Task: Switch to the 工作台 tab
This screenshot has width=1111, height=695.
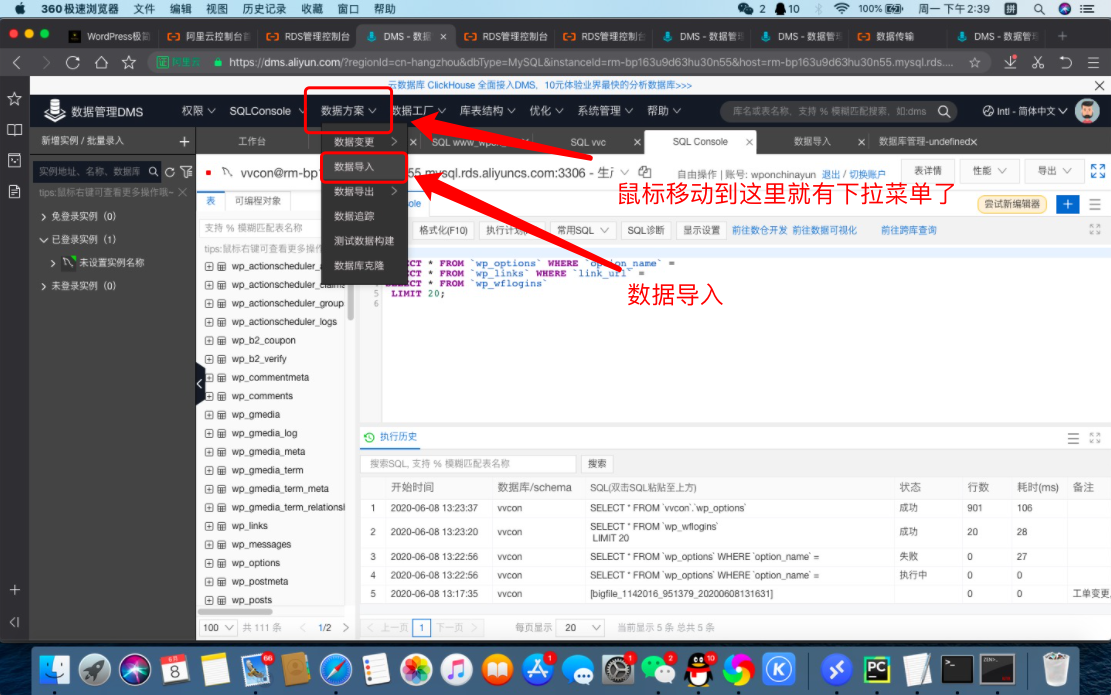Action: (252, 142)
